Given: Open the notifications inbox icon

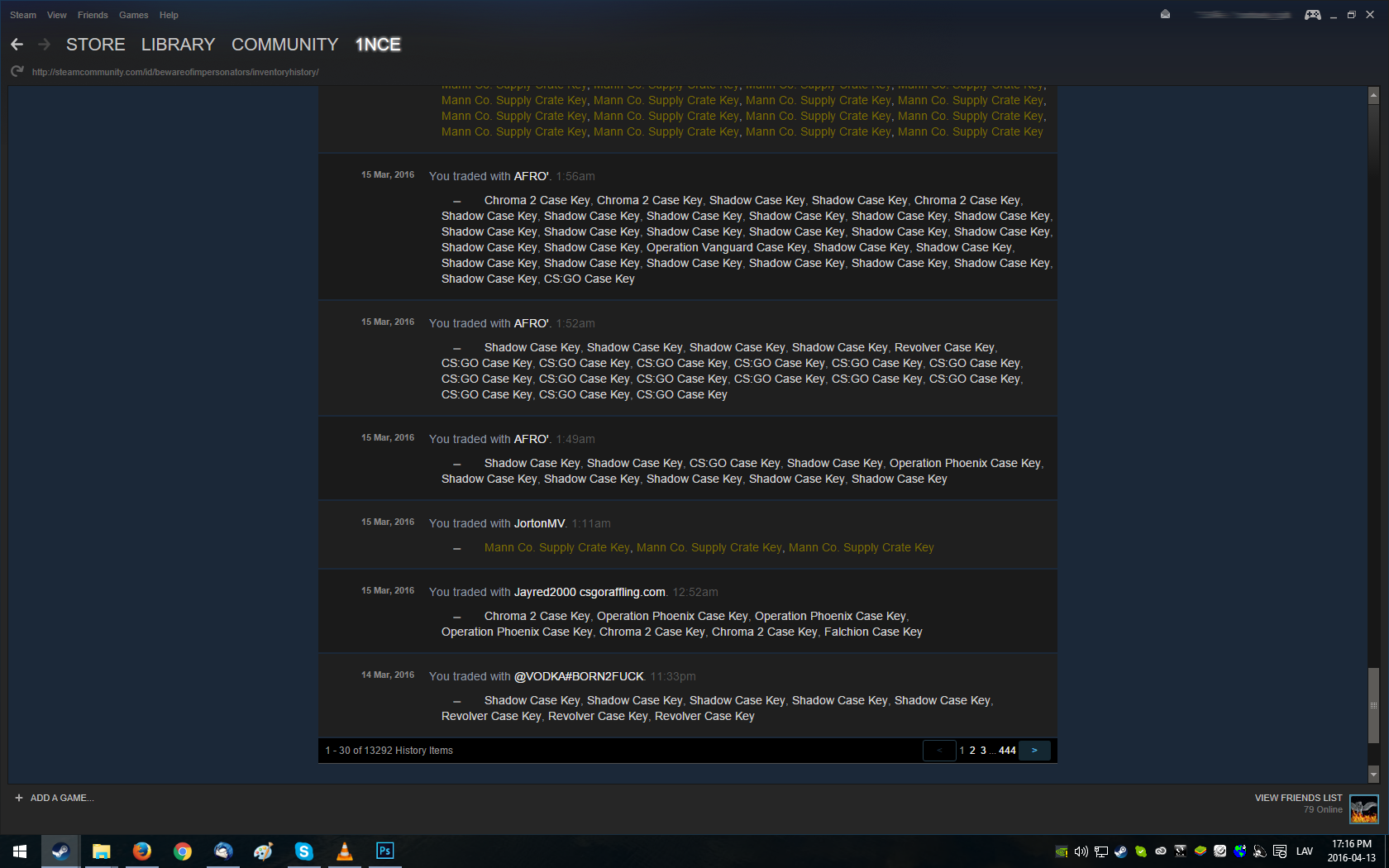Looking at the screenshot, I should tap(1165, 15).
